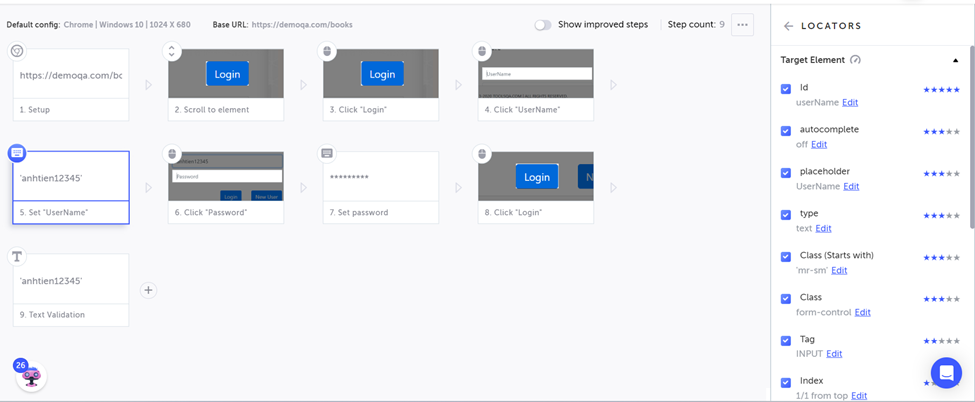Collapse the Target Element section arrow
975x402 pixels.
(x=955, y=60)
